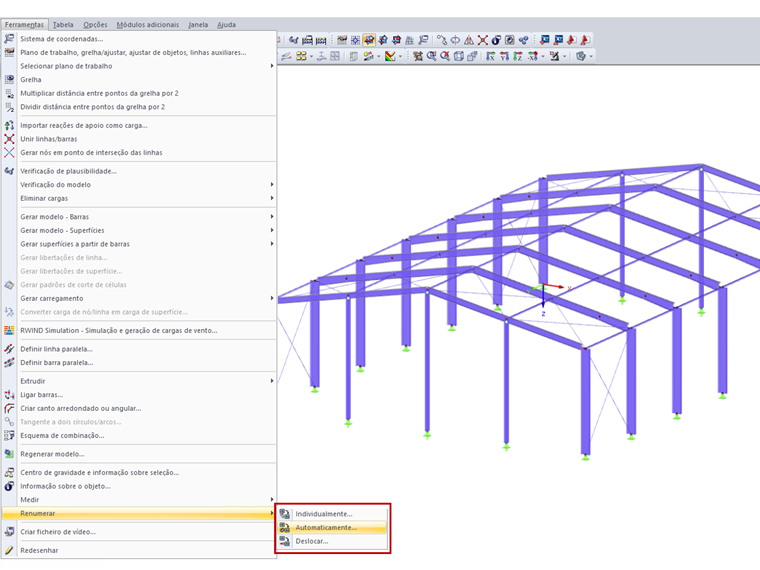Click the colored results panel toolbar icon
760x570 pixels.
click(390, 56)
